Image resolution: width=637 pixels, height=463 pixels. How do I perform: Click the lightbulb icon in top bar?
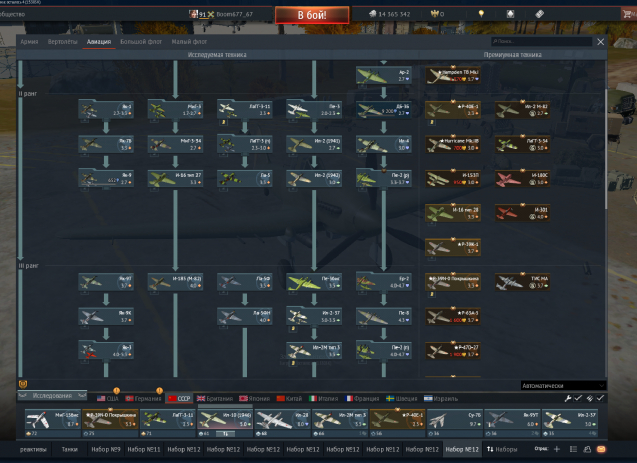(x=481, y=14)
